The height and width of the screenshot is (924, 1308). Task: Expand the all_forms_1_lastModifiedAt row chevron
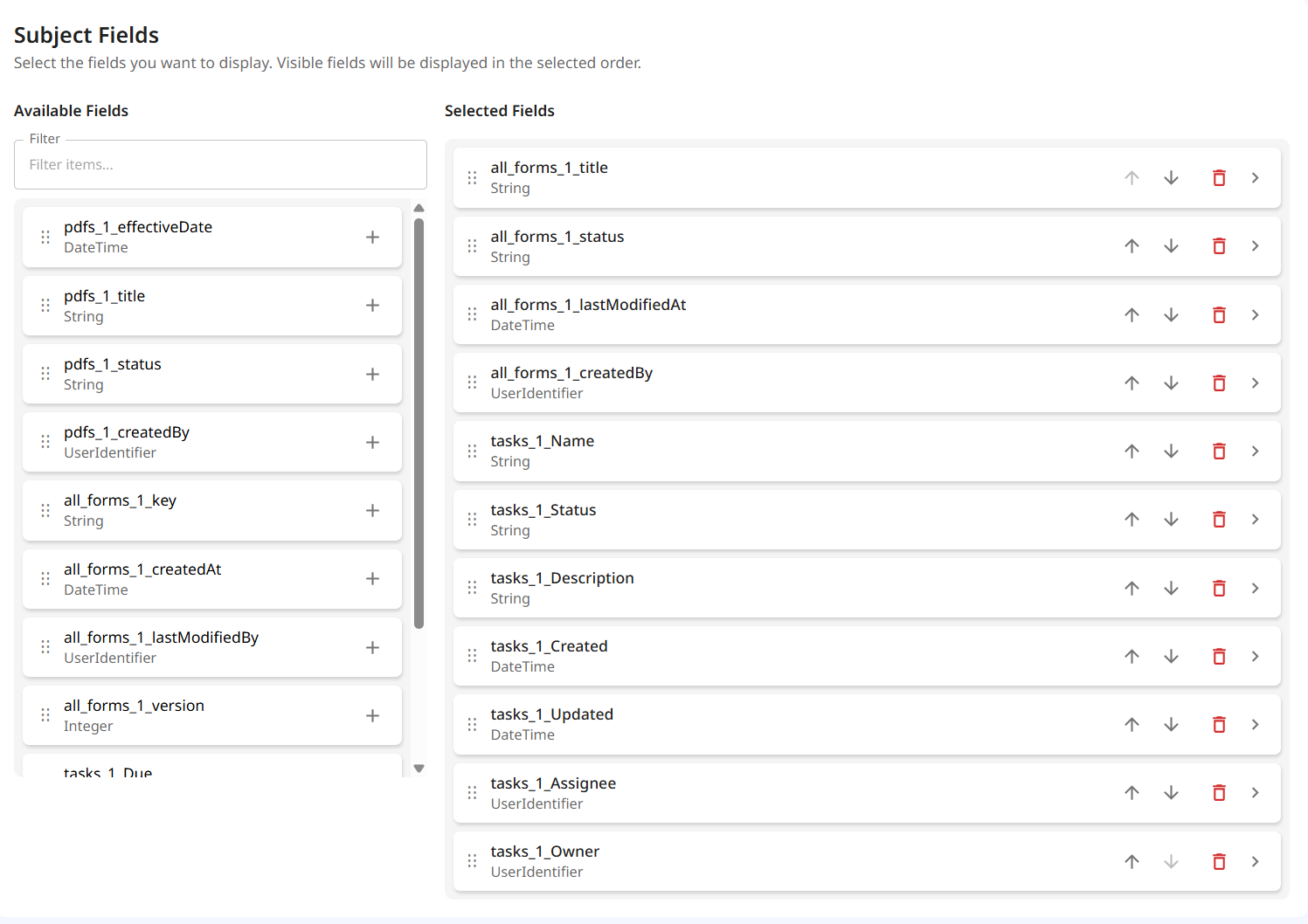[1256, 314]
